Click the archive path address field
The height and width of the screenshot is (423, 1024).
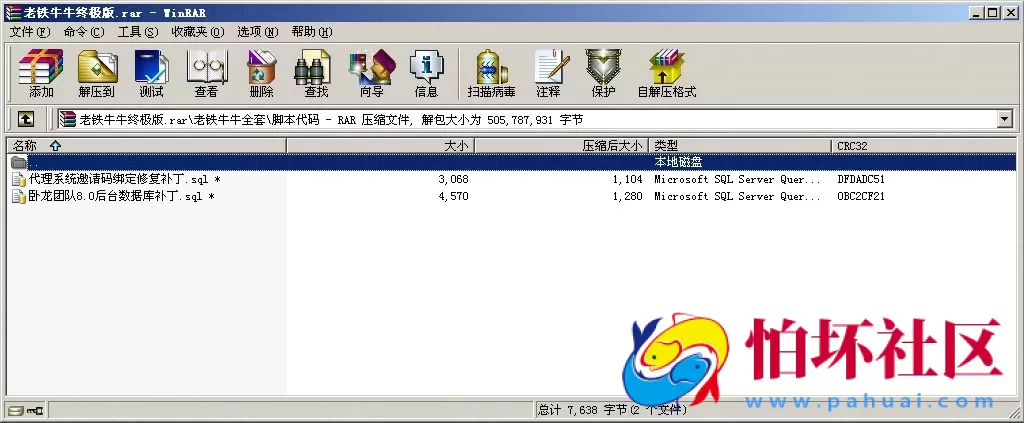(527, 119)
